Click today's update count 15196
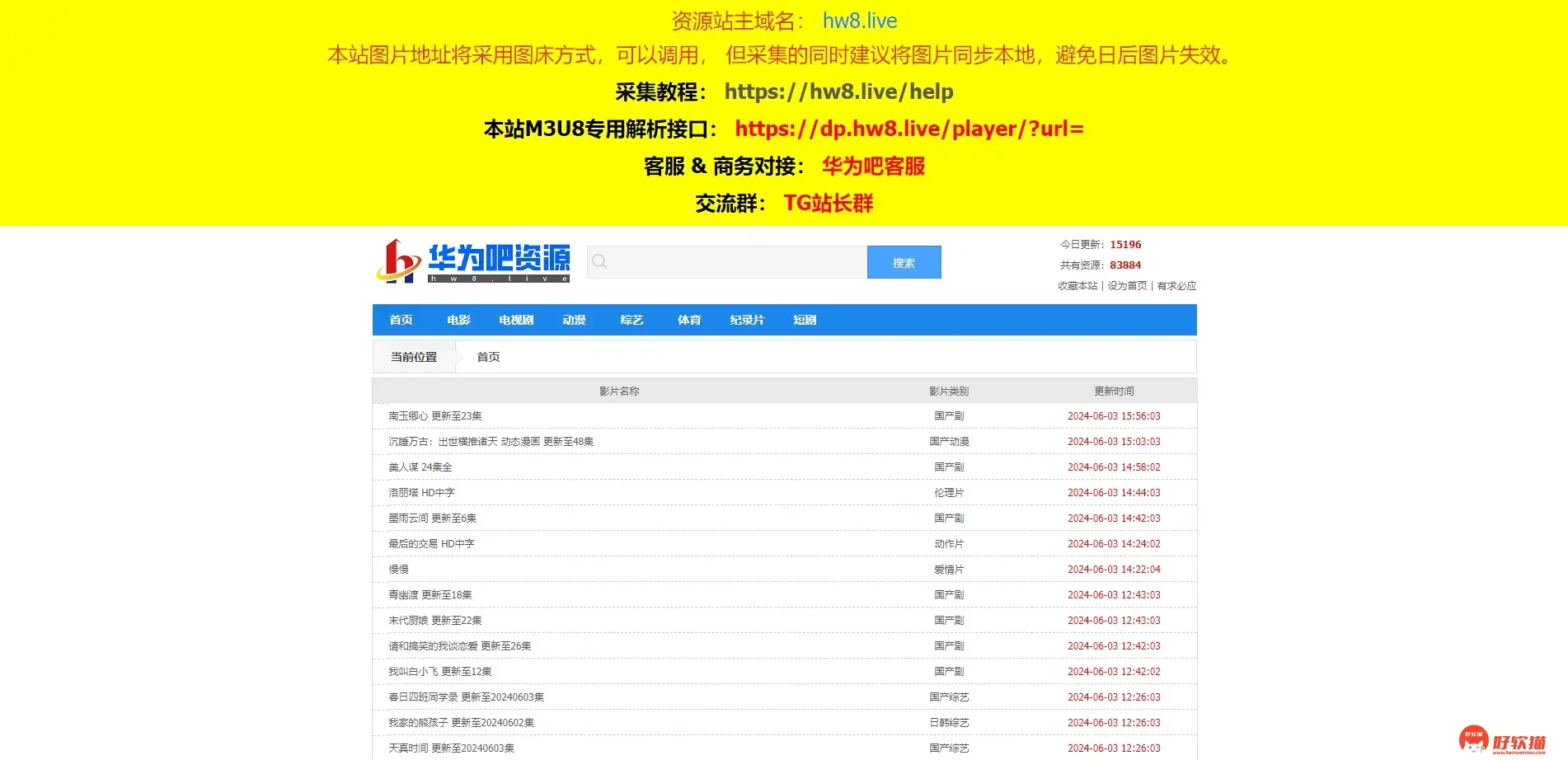The image size is (1568, 760). point(1125,245)
